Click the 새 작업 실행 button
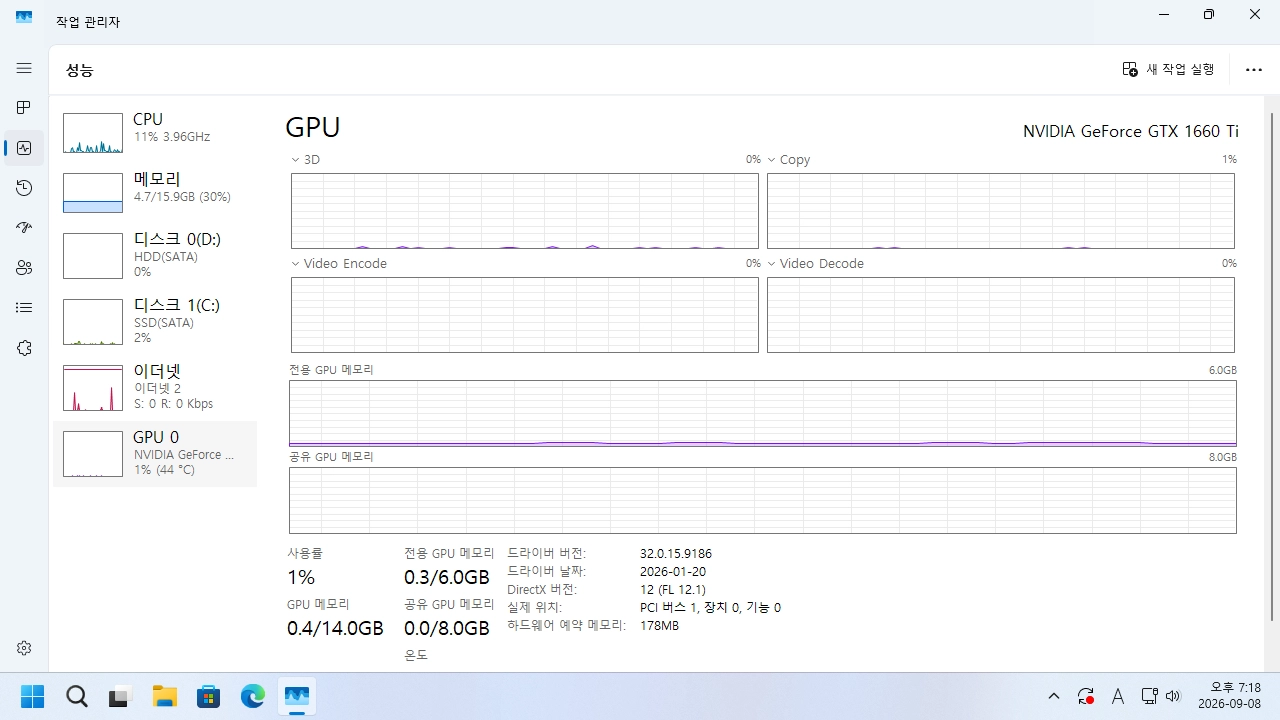1280x720 pixels. coord(1168,69)
